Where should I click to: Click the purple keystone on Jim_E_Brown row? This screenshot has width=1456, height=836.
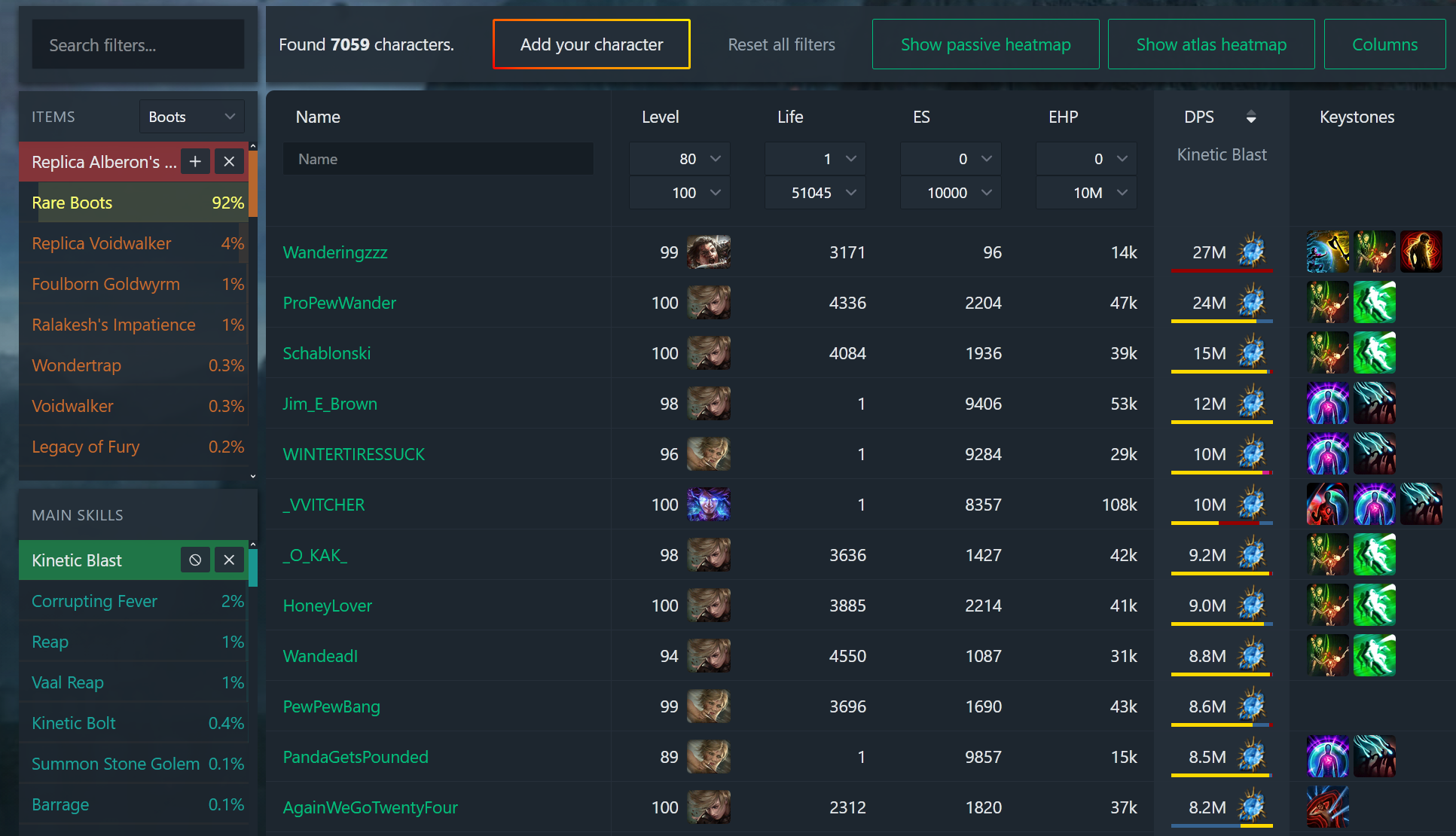click(x=1327, y=404)
